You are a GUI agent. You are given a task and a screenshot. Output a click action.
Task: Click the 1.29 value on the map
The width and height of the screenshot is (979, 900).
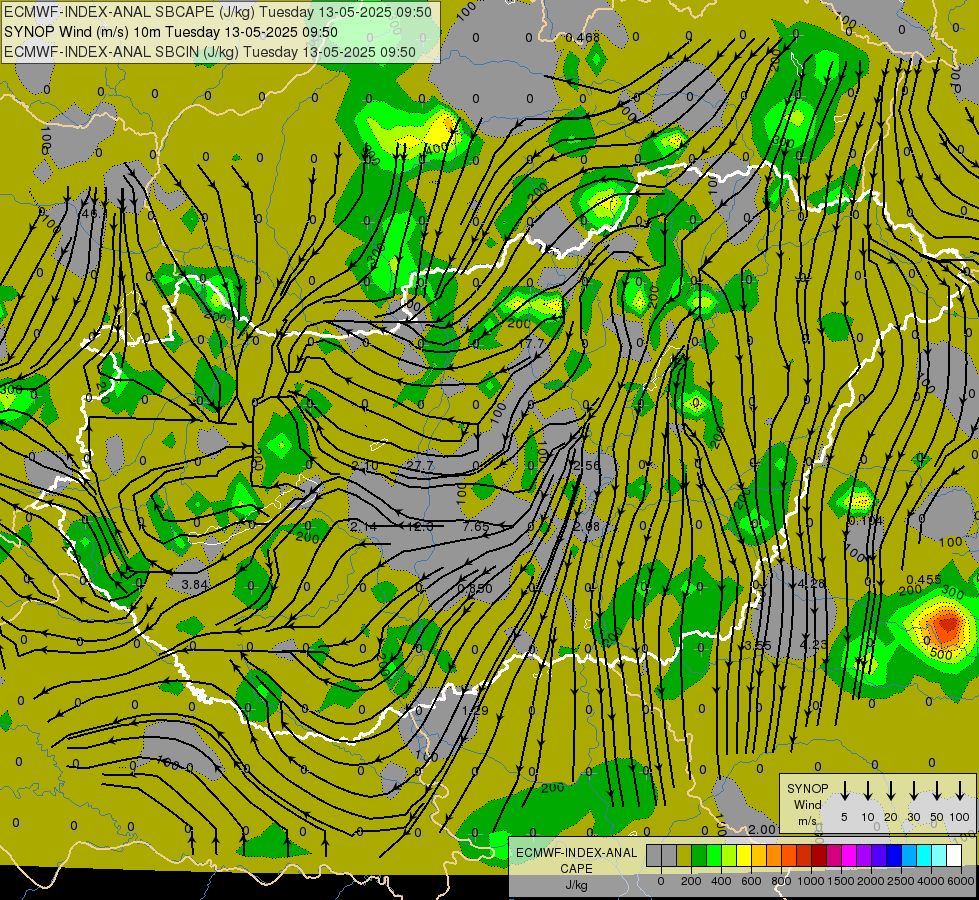(475, 711)
